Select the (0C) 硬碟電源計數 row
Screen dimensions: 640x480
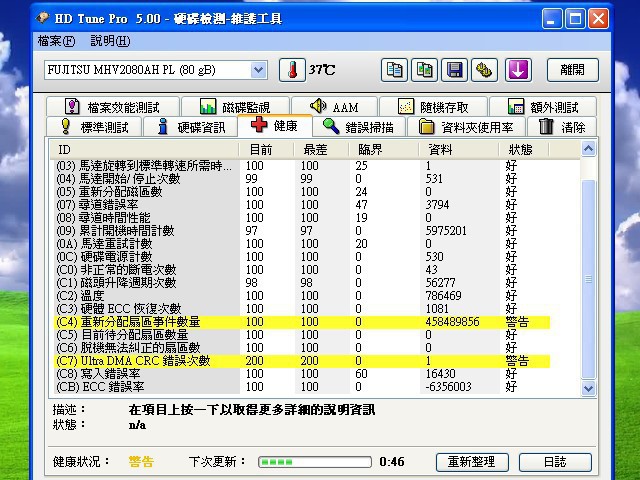point(303,257)
